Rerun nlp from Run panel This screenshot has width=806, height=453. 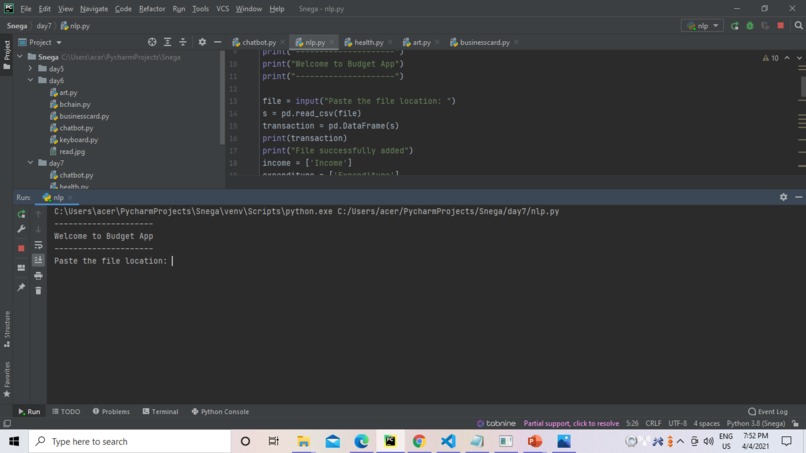coord(21,214)
